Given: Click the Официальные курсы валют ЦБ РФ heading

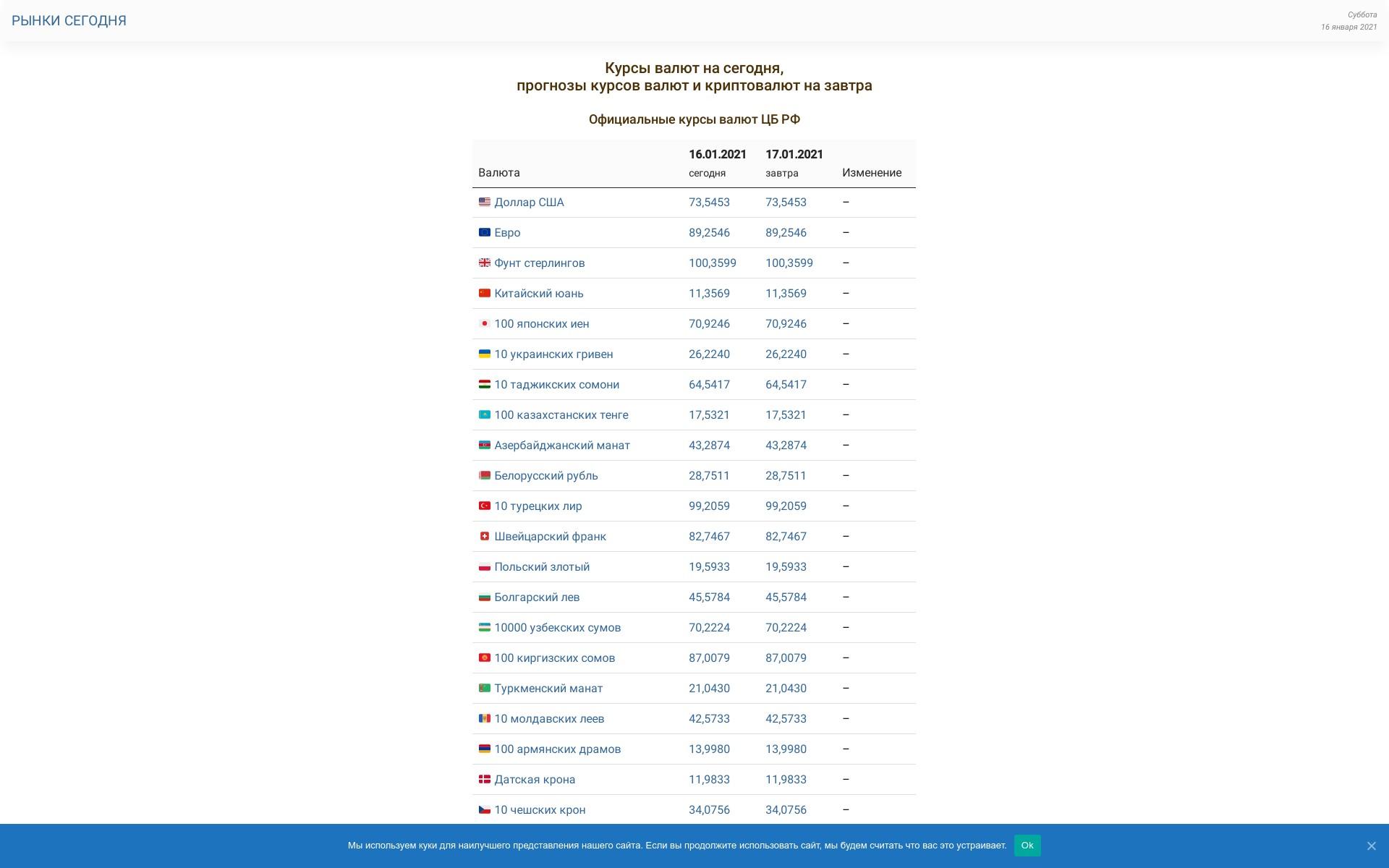Looking at the screenshot, I should [x=694, y=119].
